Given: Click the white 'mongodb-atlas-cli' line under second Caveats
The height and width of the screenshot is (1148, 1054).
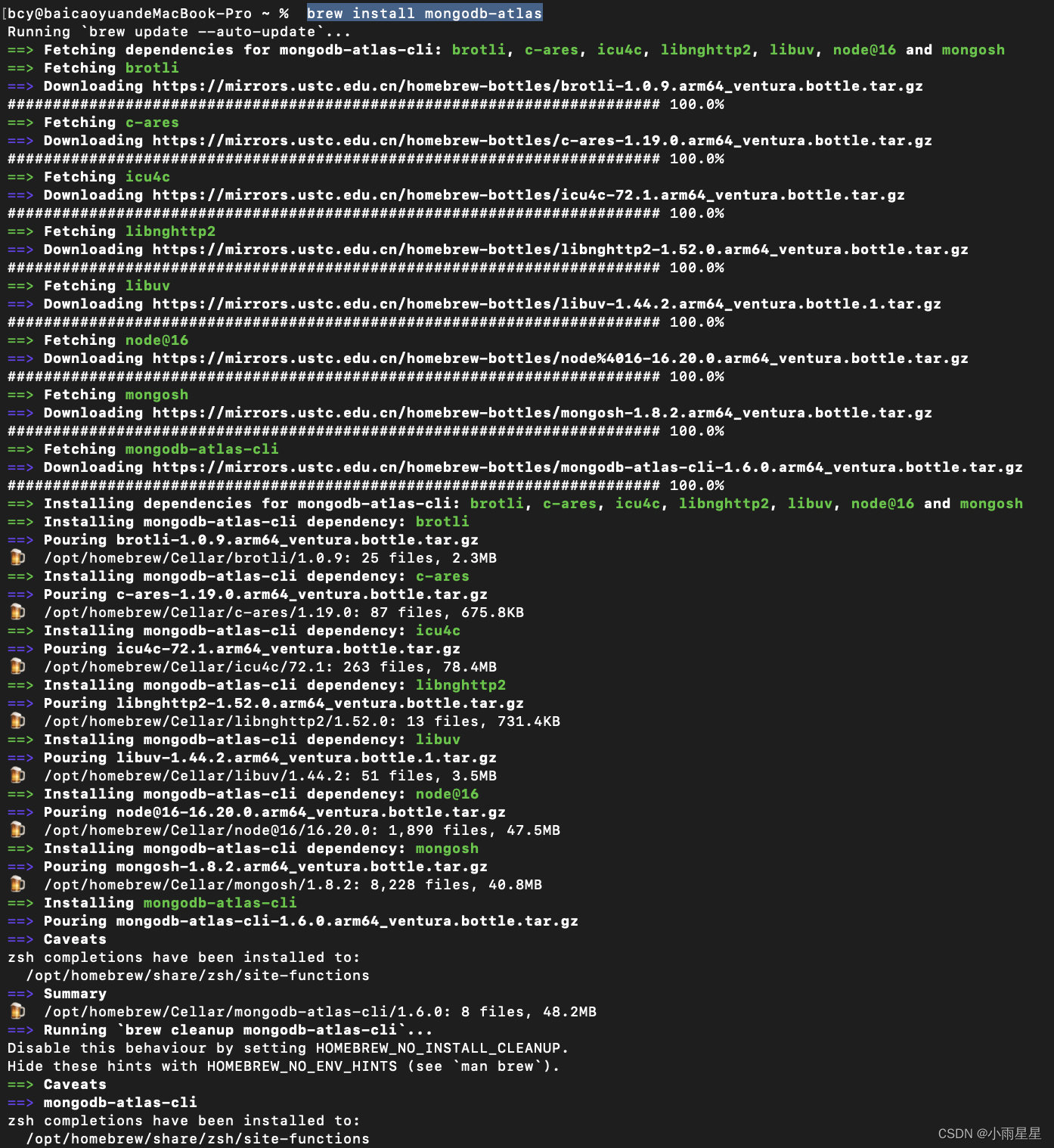Looking at the screenshot, I should pyautogui.click(x=120, y=1103).
